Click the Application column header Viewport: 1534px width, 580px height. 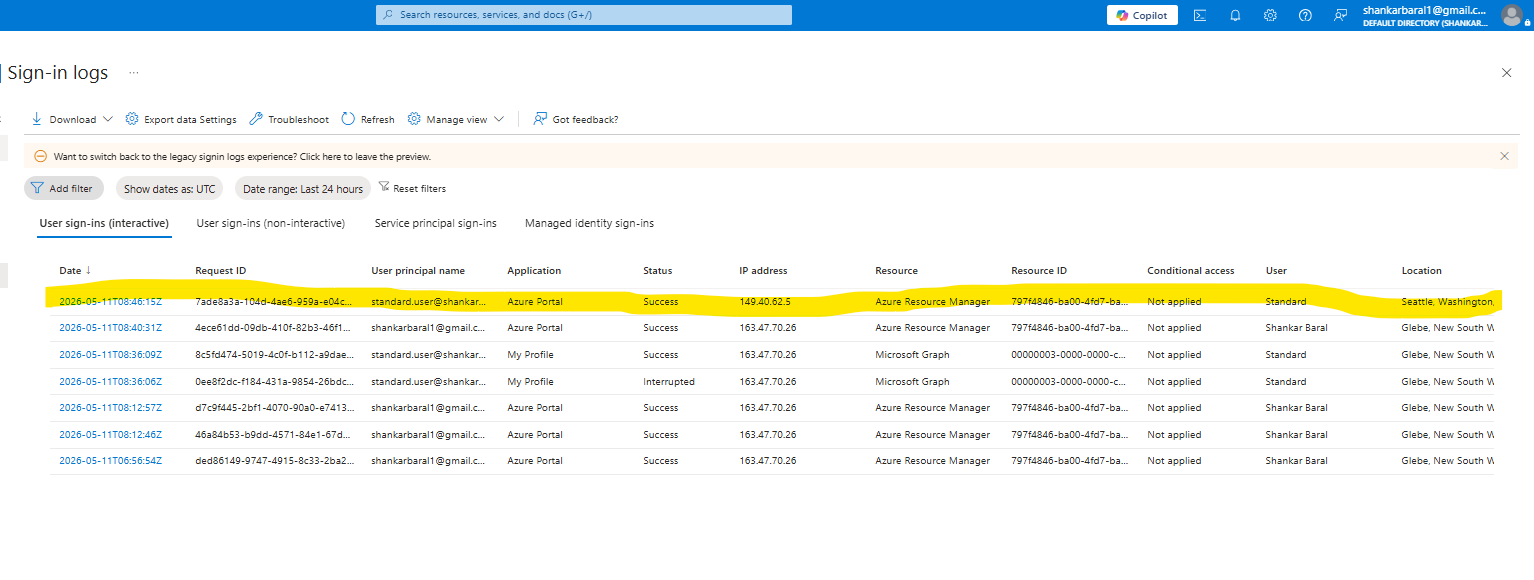click(x=534, y=270)
